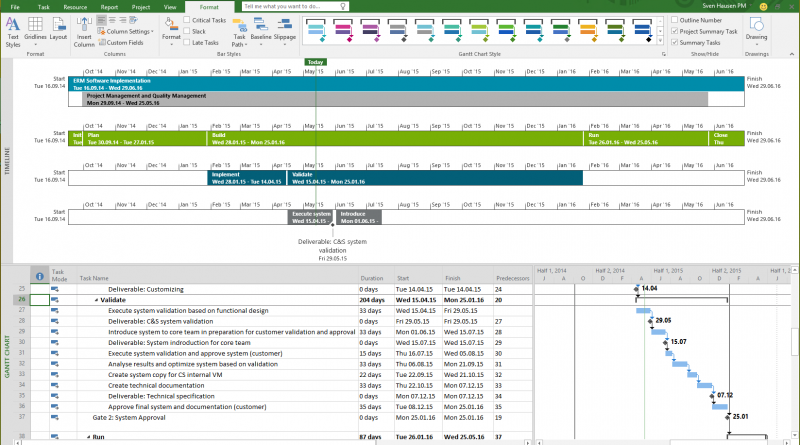The width and height of the screenshot is (800, 445).
Task: Click the Duration column header
Action: (x=371, y=277)
